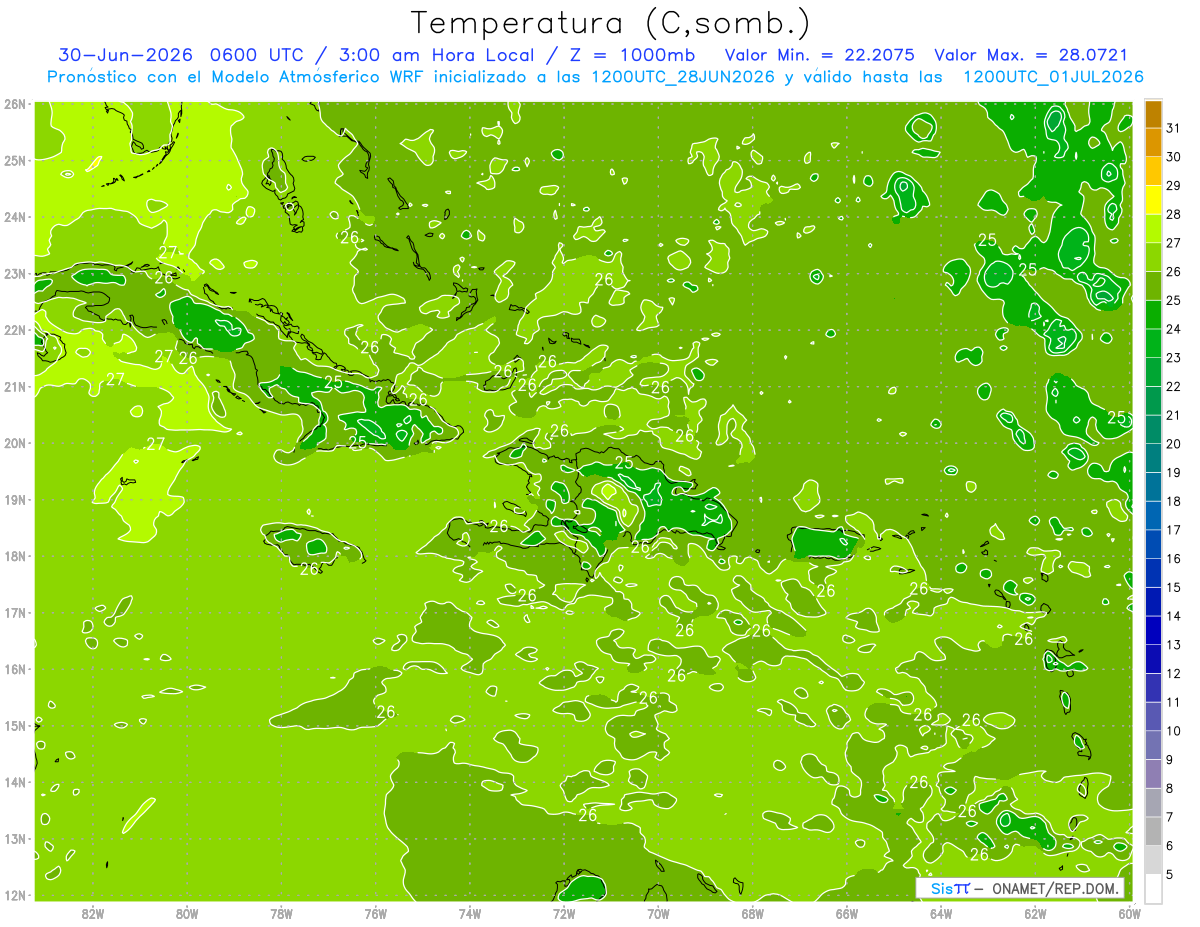The image size is (1200, 927).
Task: Click the longitude axis label "64W"
Action: (x=940, y=912)
